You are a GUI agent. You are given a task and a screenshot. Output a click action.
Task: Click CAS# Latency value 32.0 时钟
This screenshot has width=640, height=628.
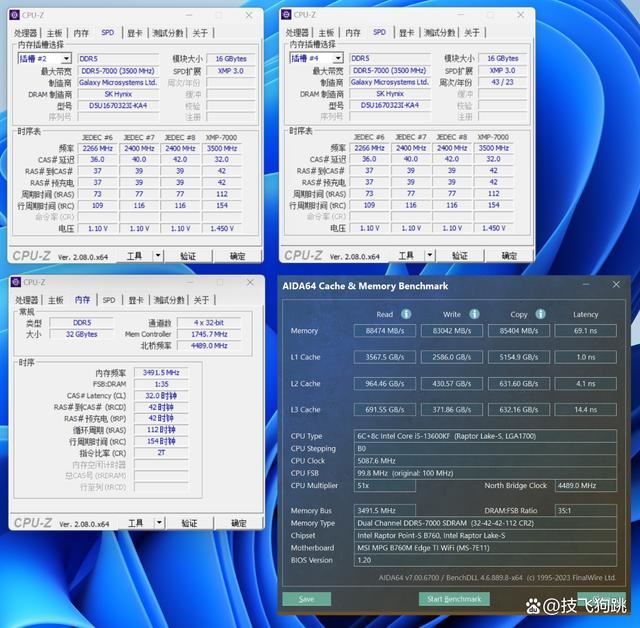point(161,395)
